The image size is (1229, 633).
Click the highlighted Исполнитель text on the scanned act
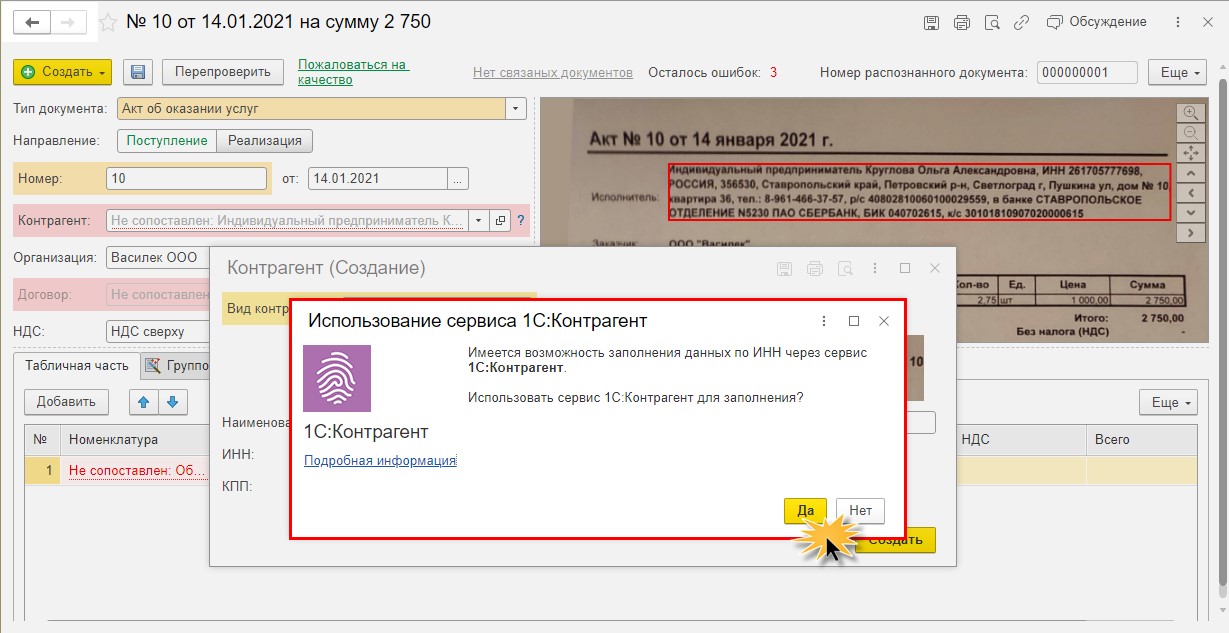pos(920,192)
